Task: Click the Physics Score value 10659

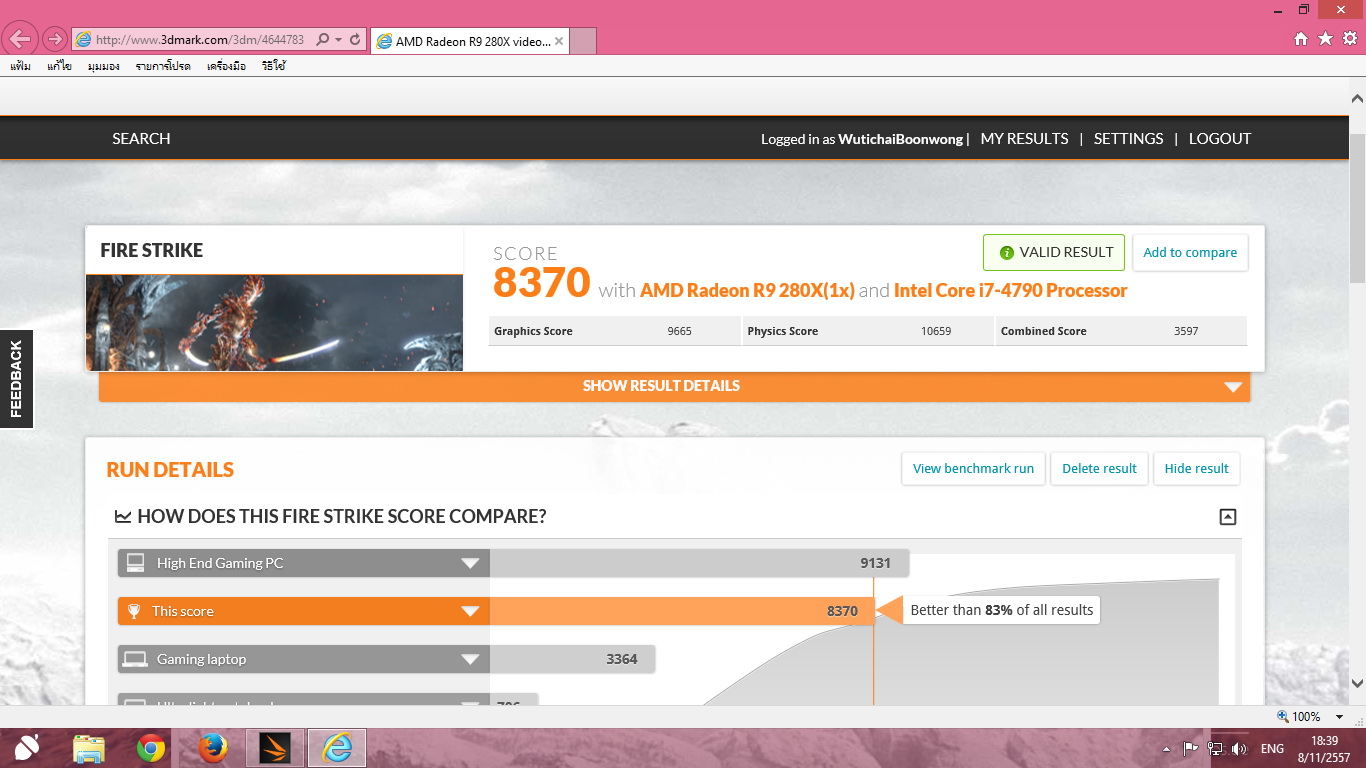Action: click(x=936, y=331)
